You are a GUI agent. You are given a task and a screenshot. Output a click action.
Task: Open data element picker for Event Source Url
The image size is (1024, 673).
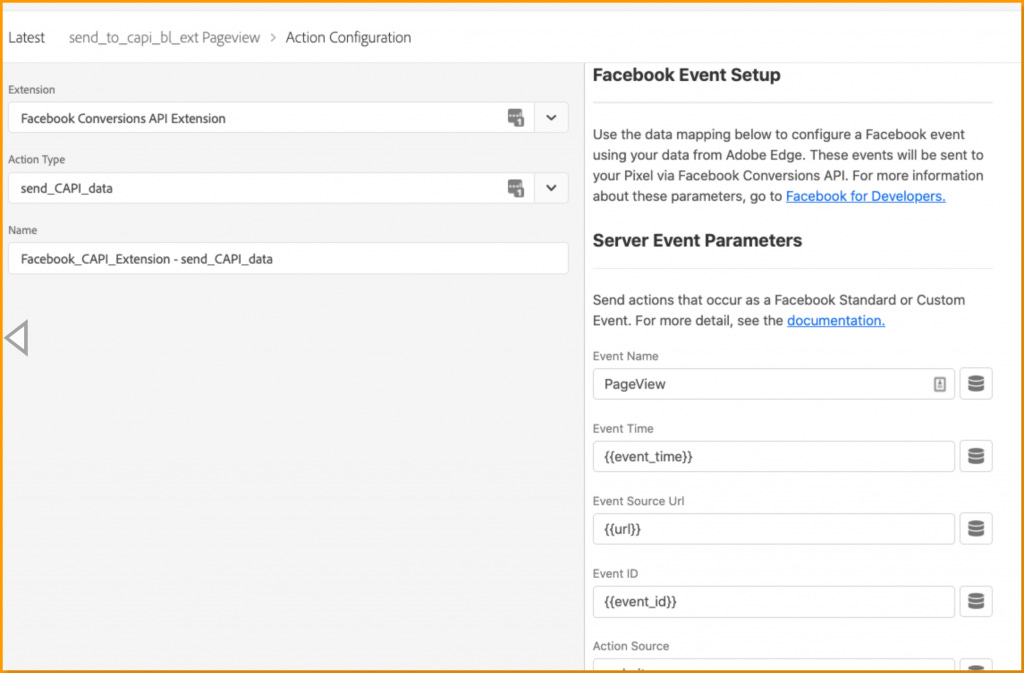click(976, 529)
